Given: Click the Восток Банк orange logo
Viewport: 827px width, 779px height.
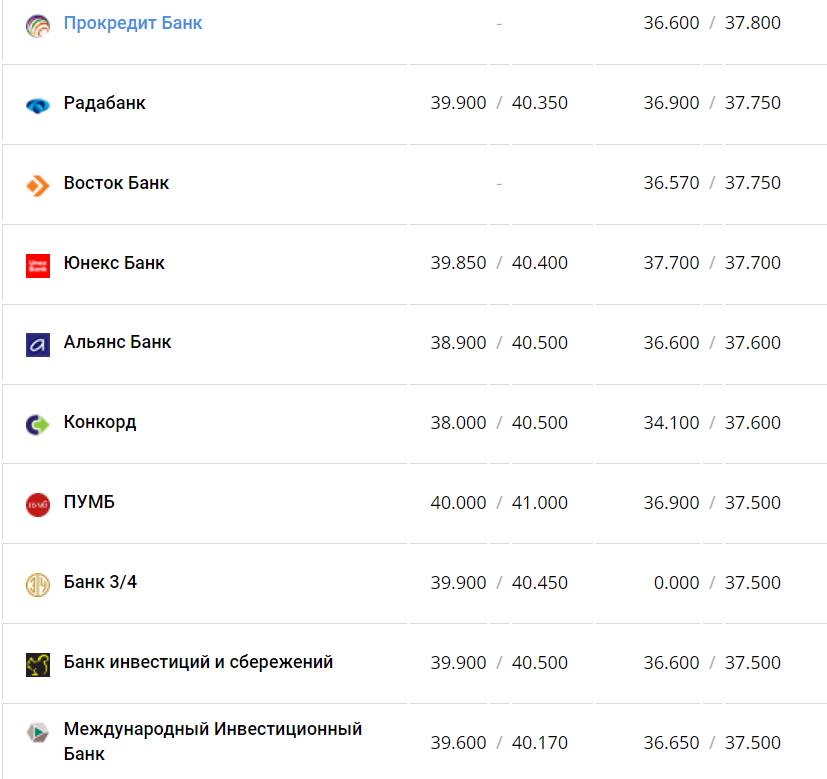Looking at the screenshot, I should [x=37, y=185].
